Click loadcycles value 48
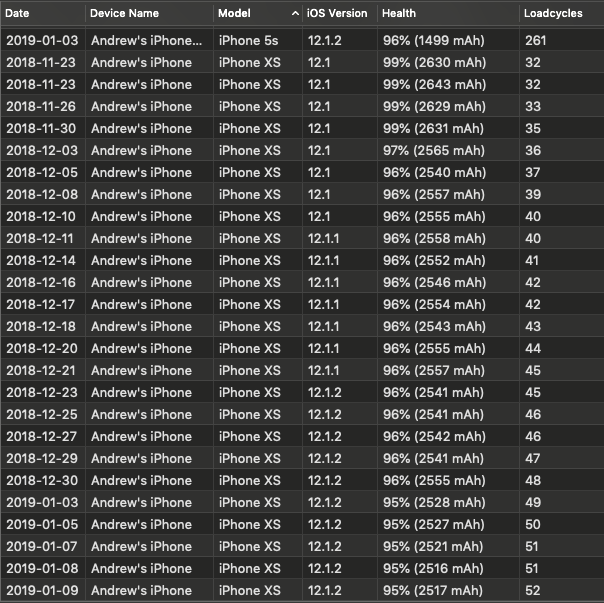 (x=533, y=480)
